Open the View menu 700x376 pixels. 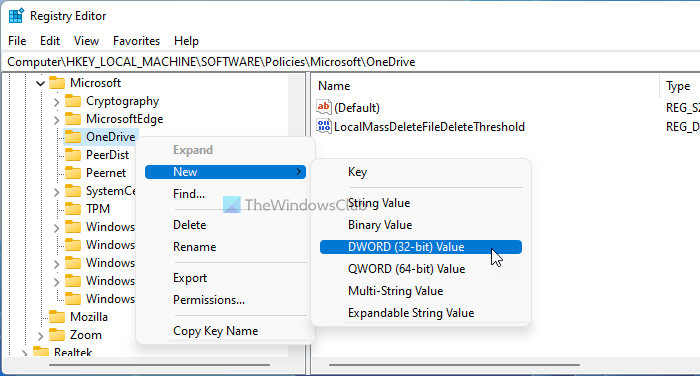[x=86, y=41]
